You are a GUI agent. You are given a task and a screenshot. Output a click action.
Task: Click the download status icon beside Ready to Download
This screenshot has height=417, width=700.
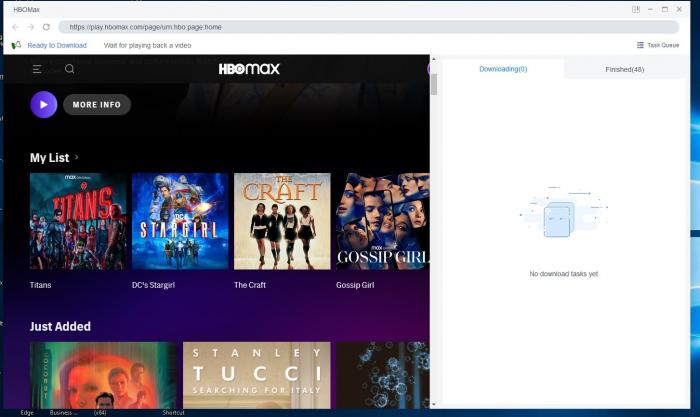(16, 45)
